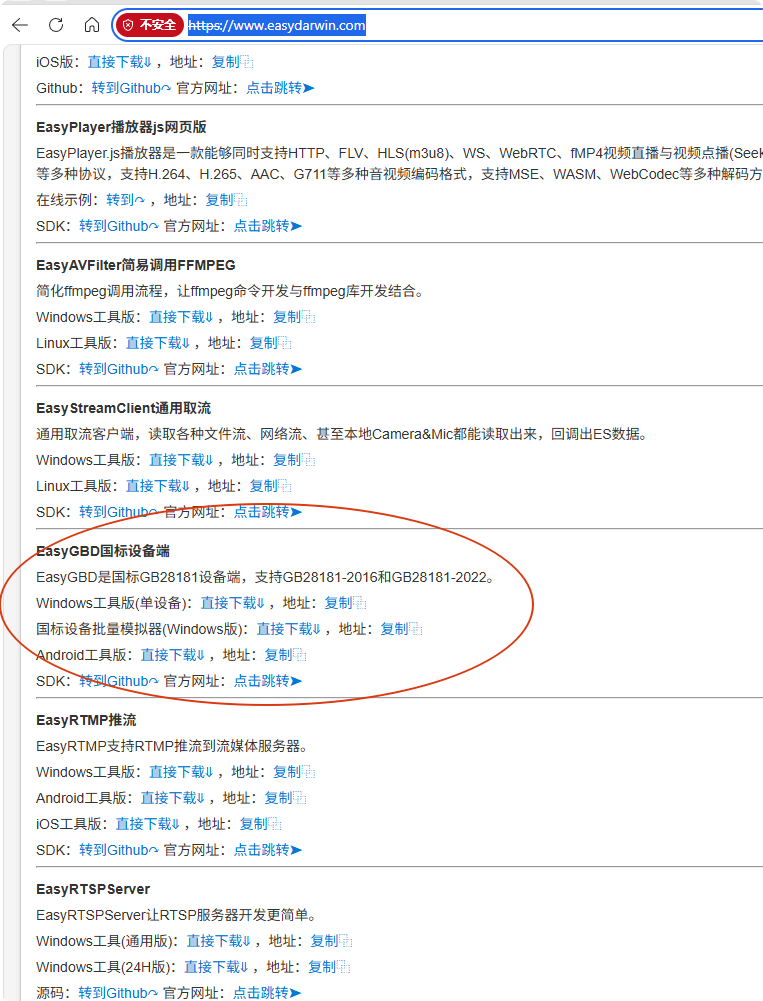Click the EasyGBD国标设备端 heading
The image size is (763, 1001).
103,551
